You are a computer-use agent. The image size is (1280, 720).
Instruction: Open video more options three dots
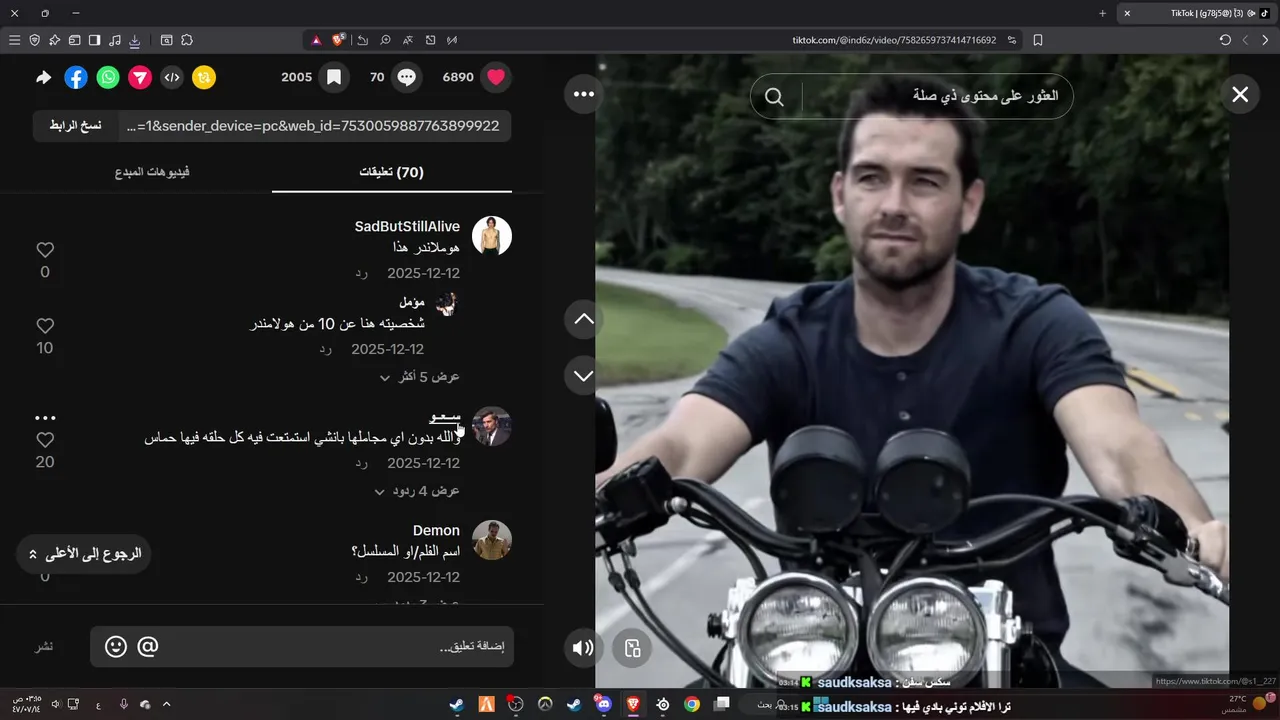pos(584,94)
